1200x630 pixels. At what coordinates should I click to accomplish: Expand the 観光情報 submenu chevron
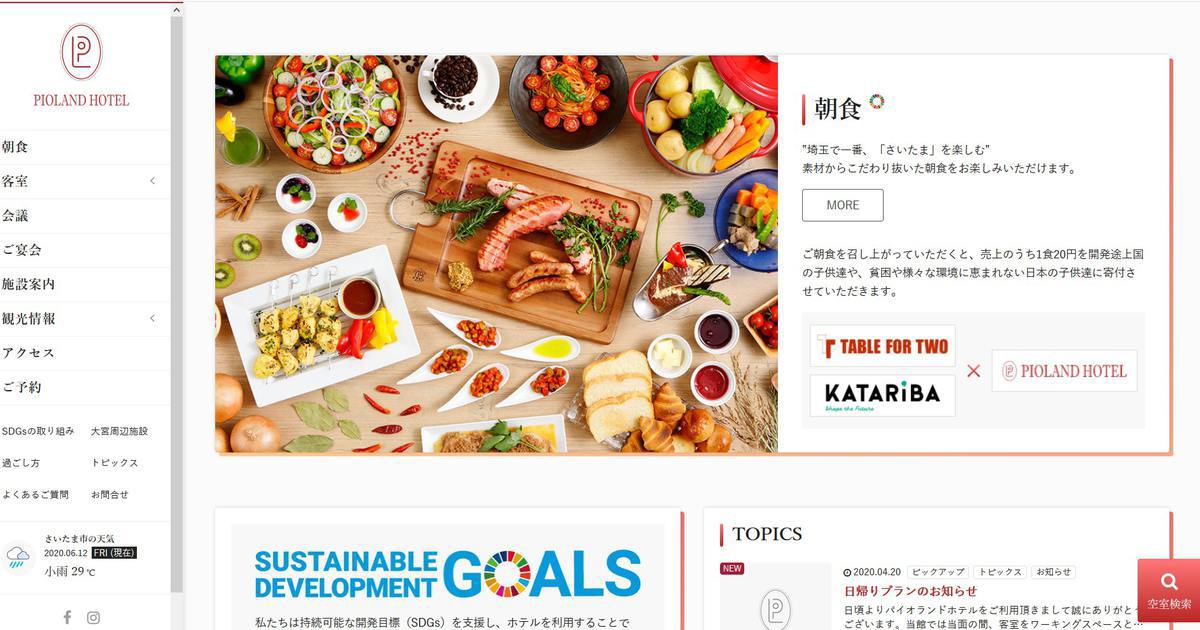click(152, 318)
